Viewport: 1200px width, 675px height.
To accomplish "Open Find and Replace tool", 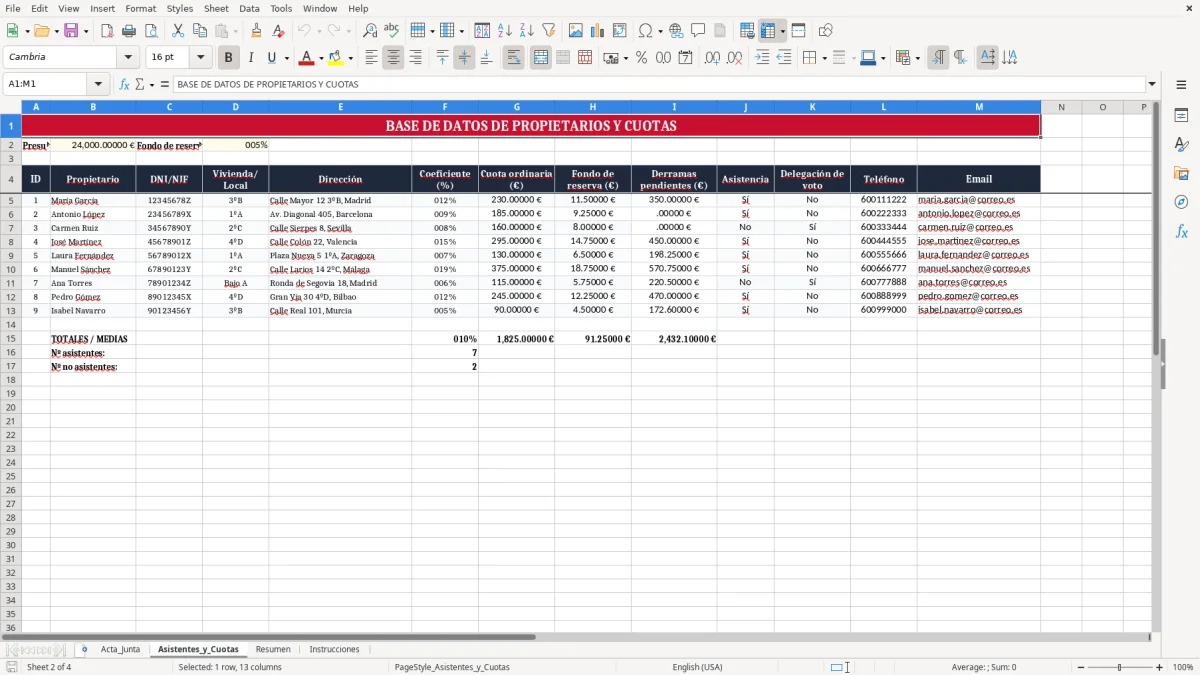I will 370,31.
